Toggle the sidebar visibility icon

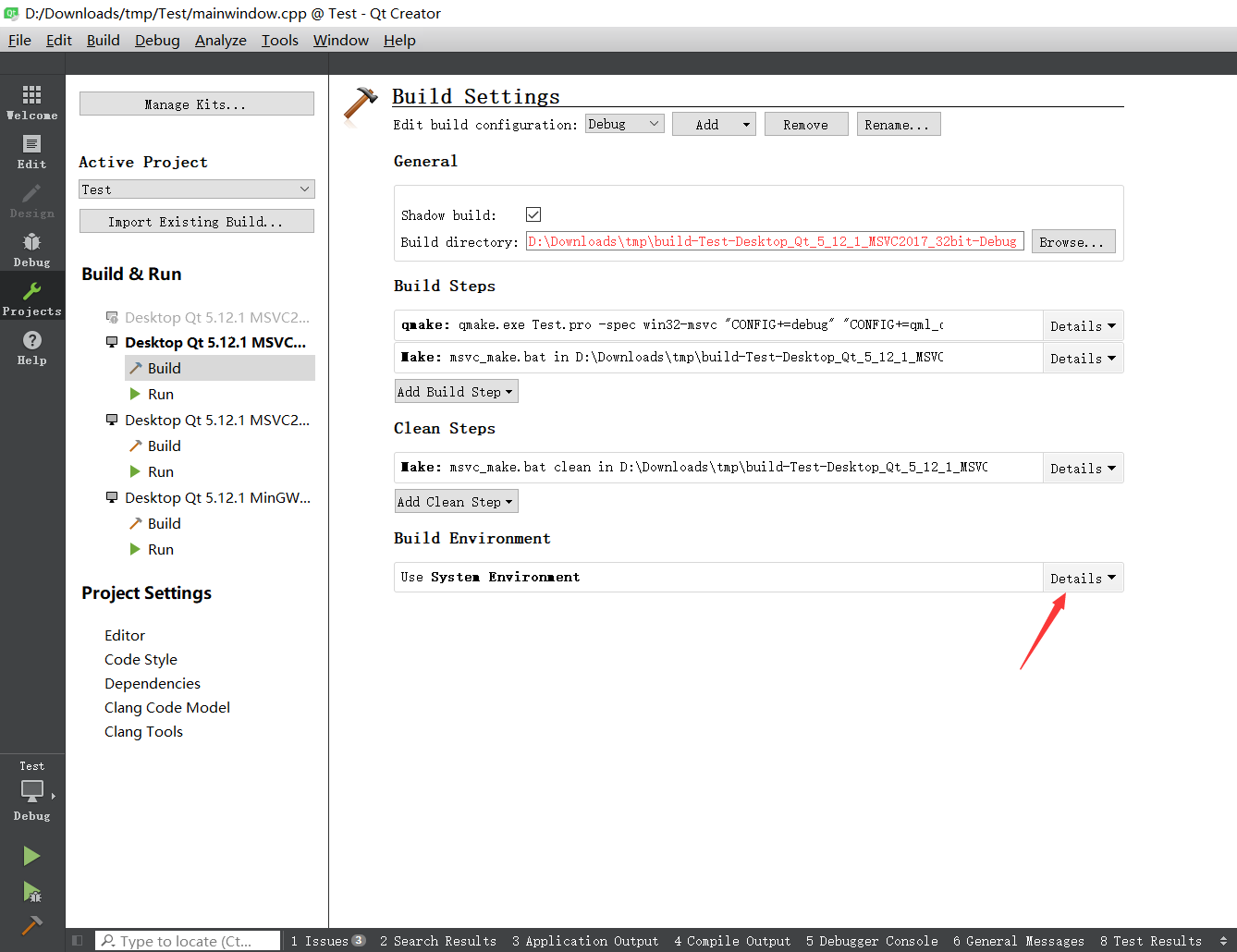[78, 941]
